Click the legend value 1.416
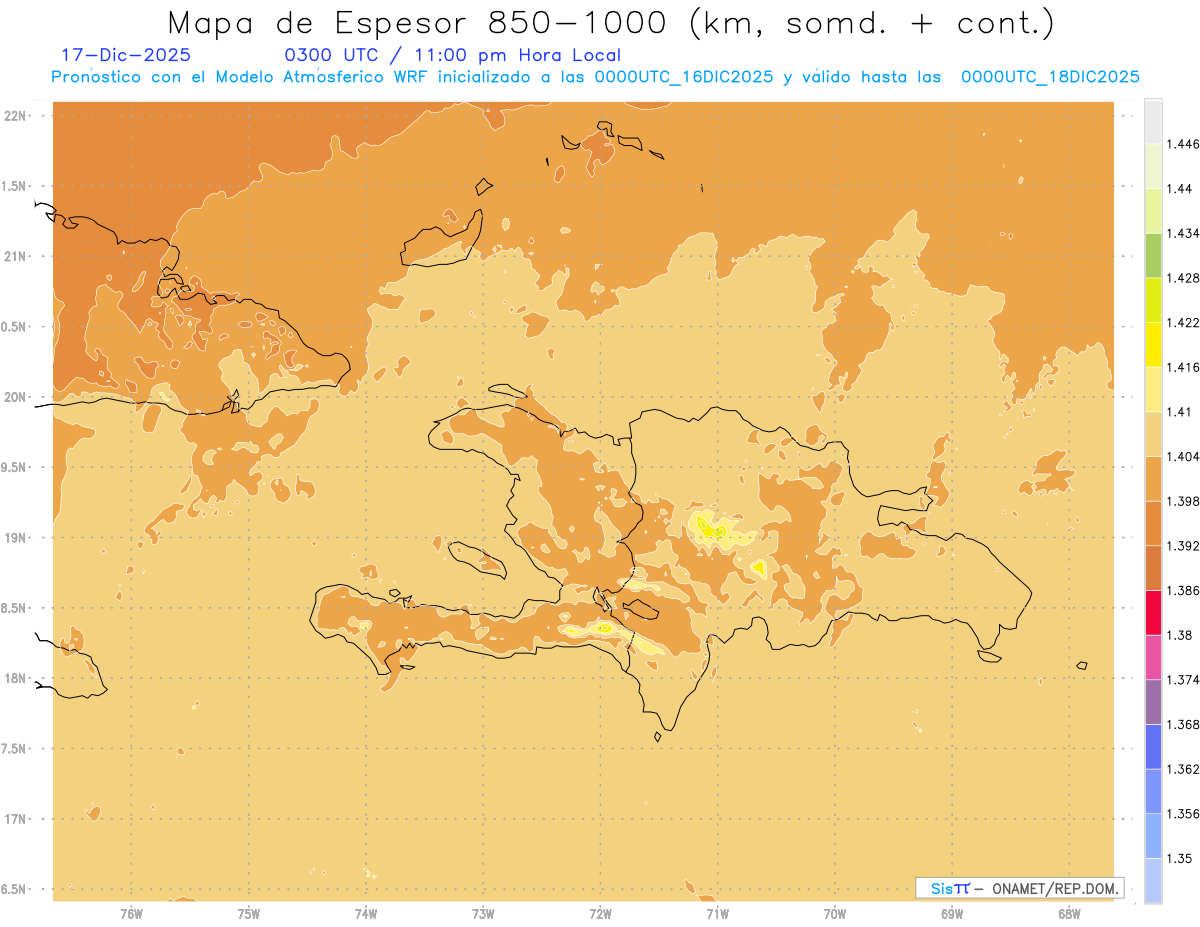The image size is (1200, 927). (1182, 367)
